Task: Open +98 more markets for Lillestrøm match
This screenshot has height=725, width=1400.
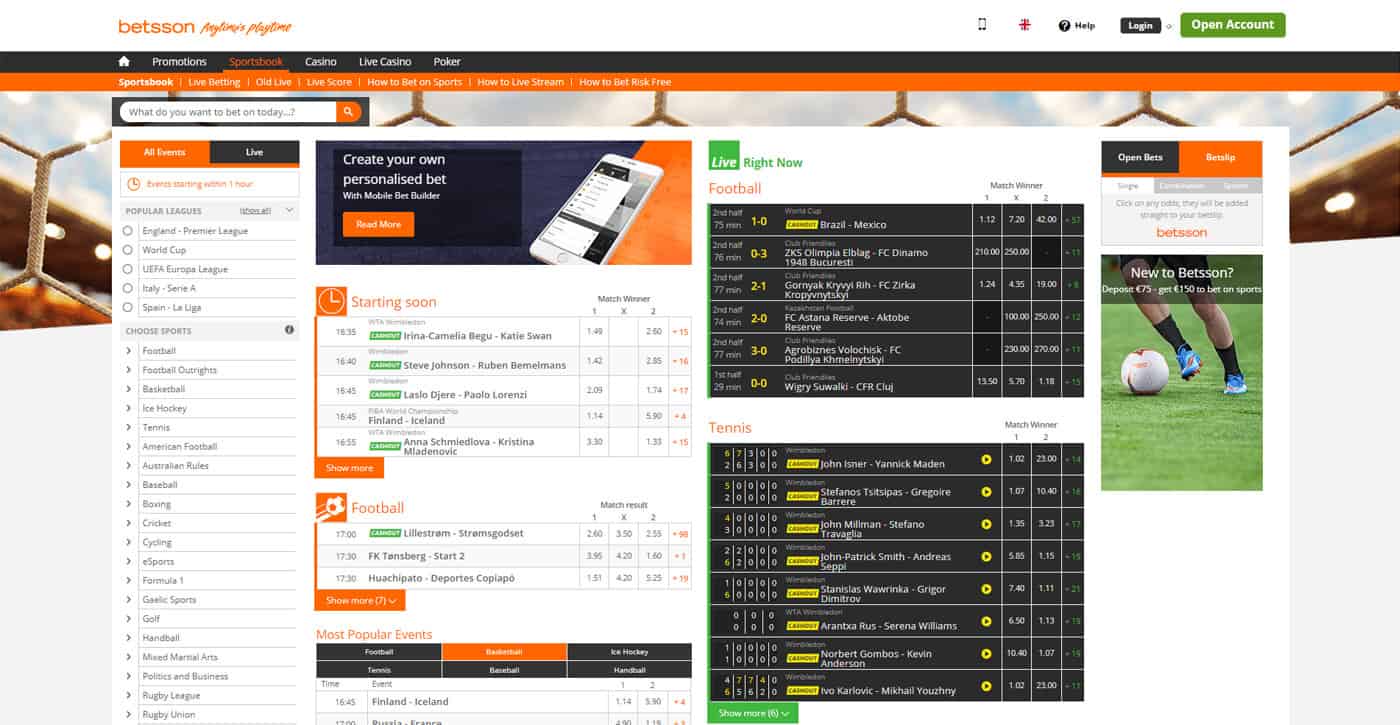Action: (680, 534)
